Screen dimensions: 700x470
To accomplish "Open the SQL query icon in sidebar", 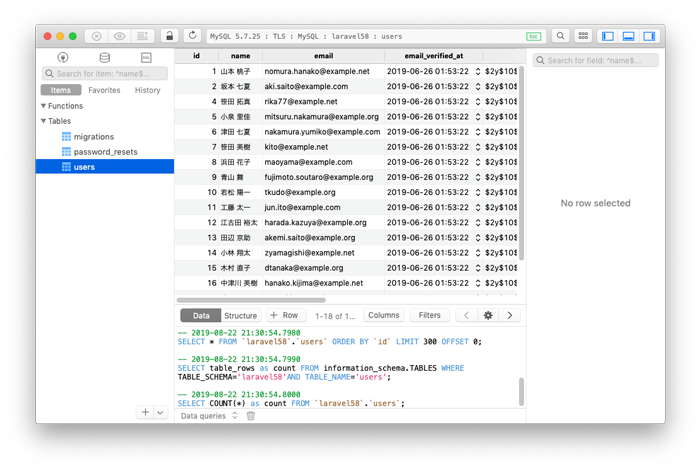I will coord(146,57).
